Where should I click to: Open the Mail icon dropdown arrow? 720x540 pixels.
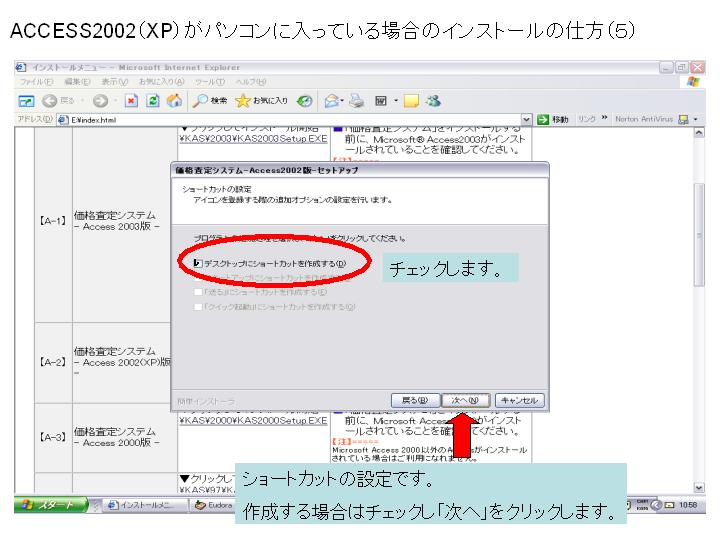click(342, 101)
